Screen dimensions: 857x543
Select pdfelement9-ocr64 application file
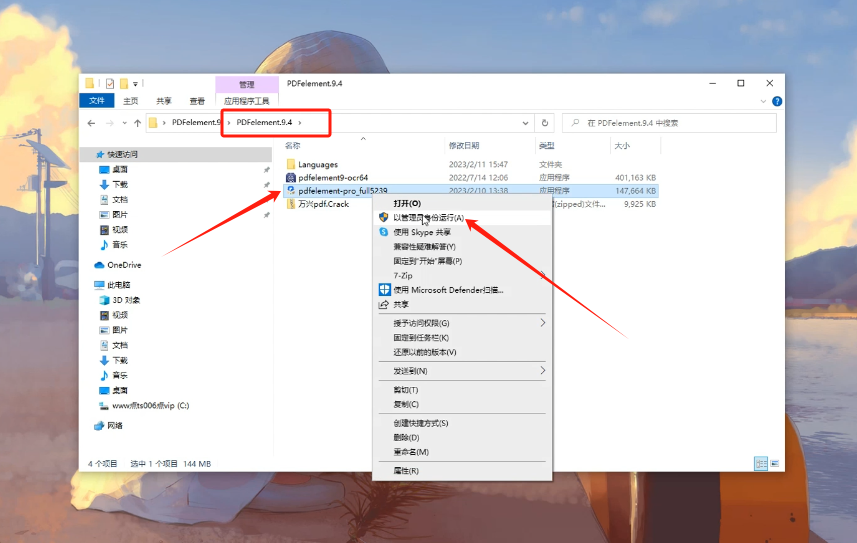pos(333,178)
